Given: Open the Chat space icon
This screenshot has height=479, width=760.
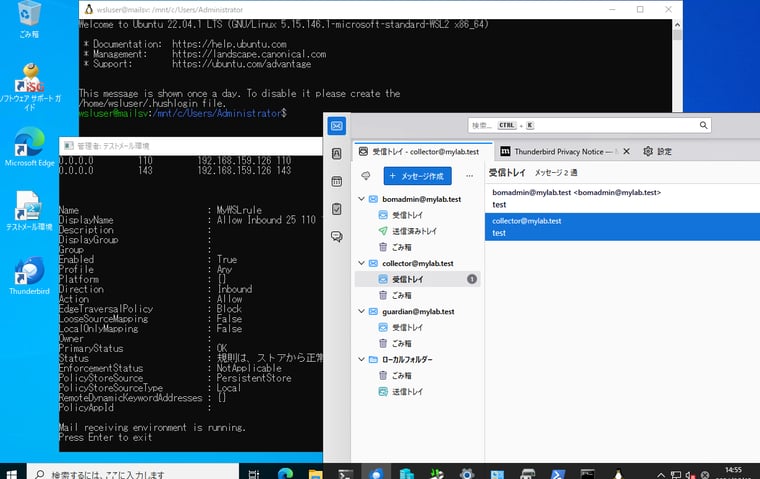Looking at the screenshot, I should (x=336, y=237).
